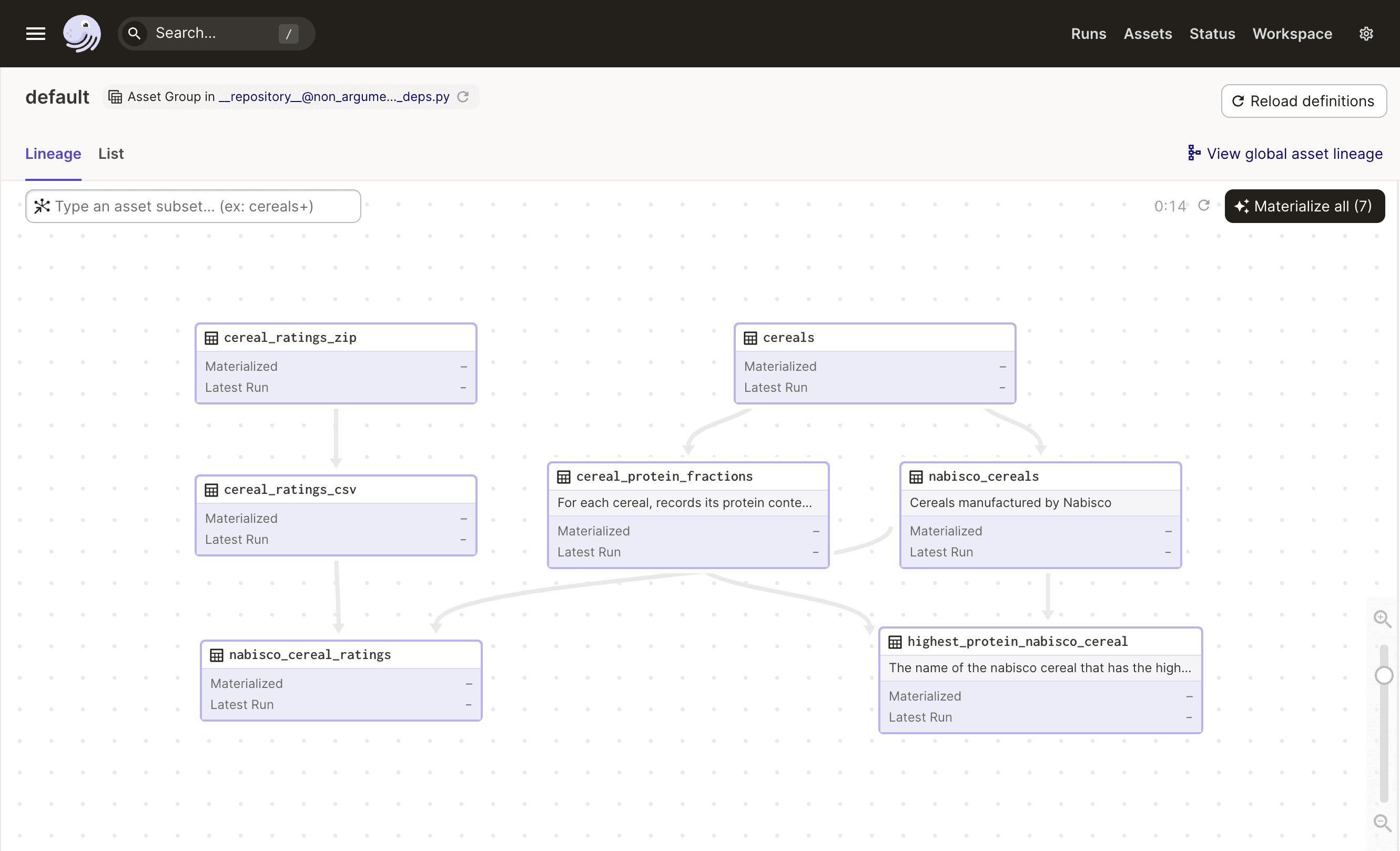Image resolution: width=1400 pixels, height=851 pixels.
Task: Click Materialize all (7) button
Action: tap(1303, 206)
